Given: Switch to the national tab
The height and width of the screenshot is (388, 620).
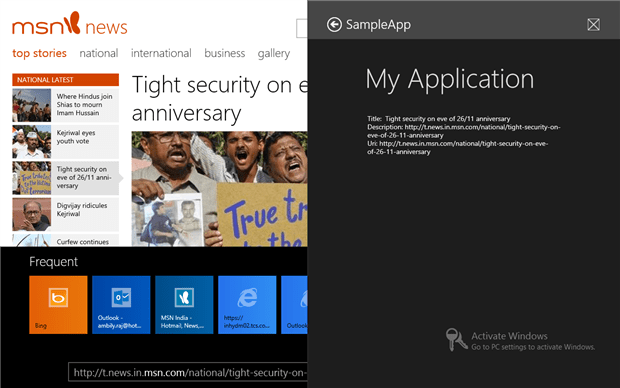Looking at the screenshot, I should pos(98,53).
